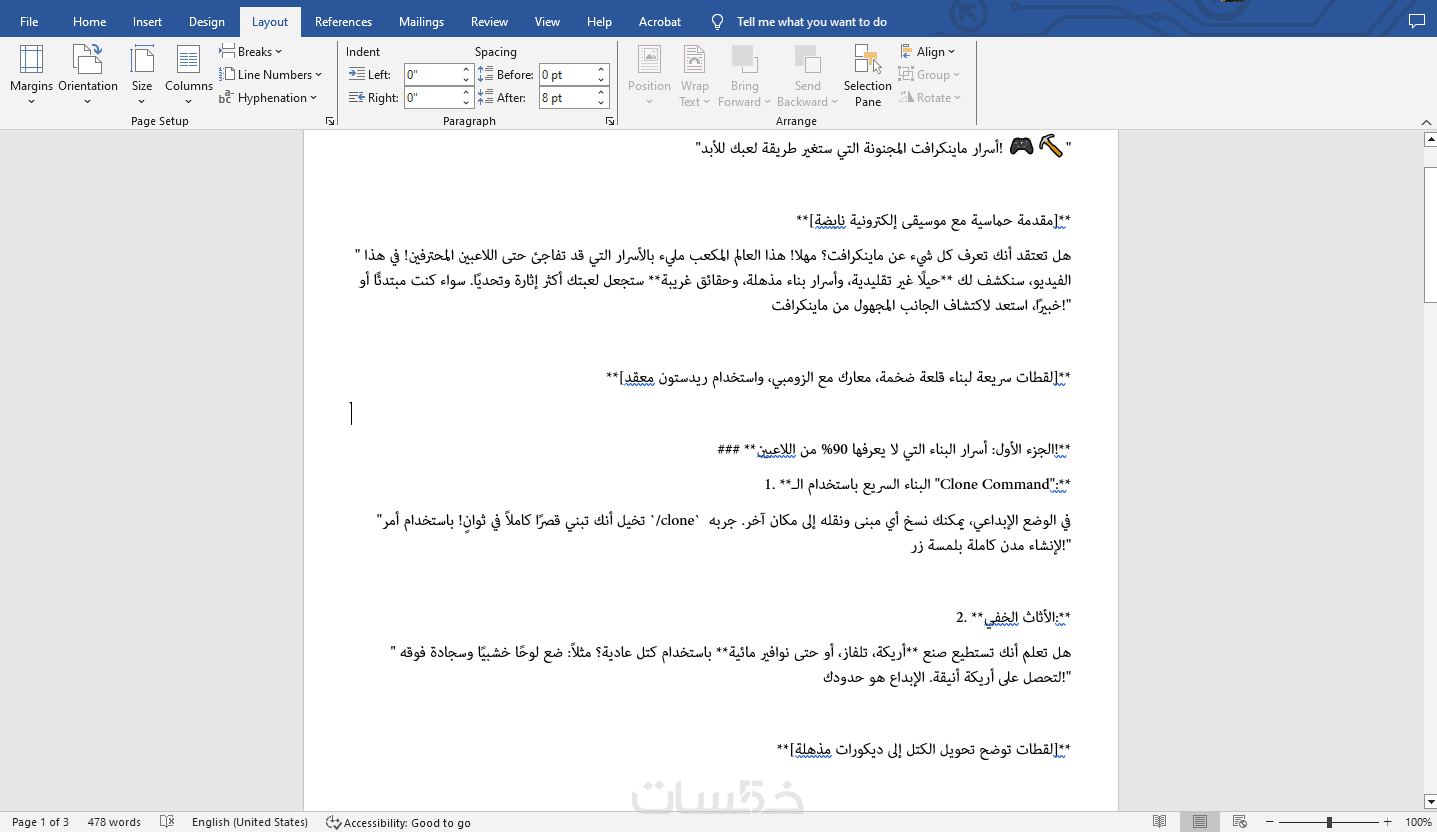Click the Page 1 of 3 indicator
Viewport: 1437px width, 832px height.
click(40, 822)
